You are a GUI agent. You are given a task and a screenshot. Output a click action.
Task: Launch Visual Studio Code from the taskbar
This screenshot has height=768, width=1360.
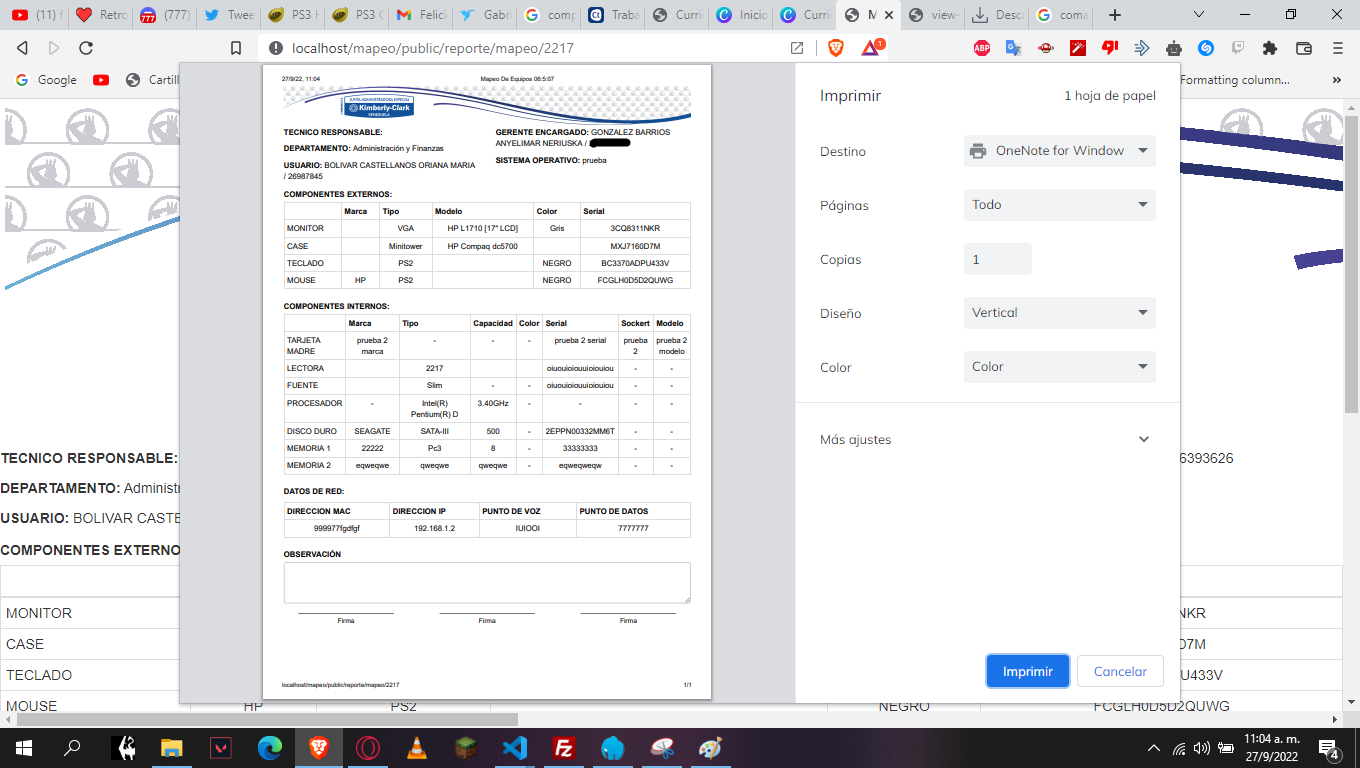[x=515, y=747]
